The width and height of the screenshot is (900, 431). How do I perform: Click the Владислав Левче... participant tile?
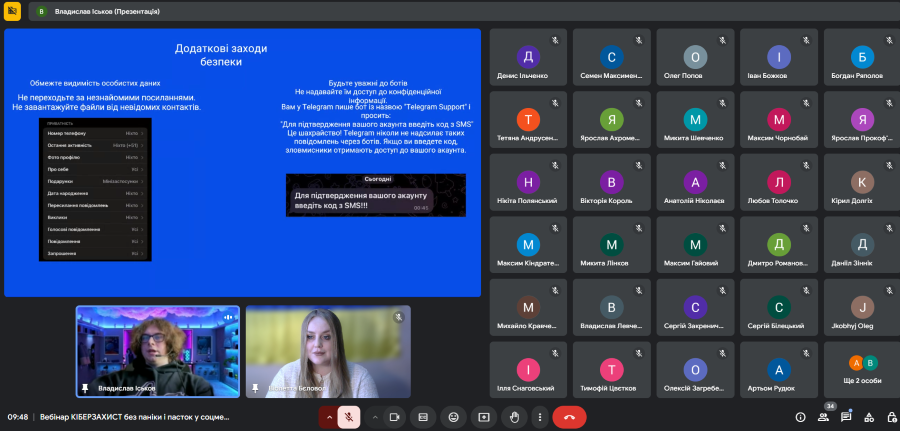click(612, 307)
